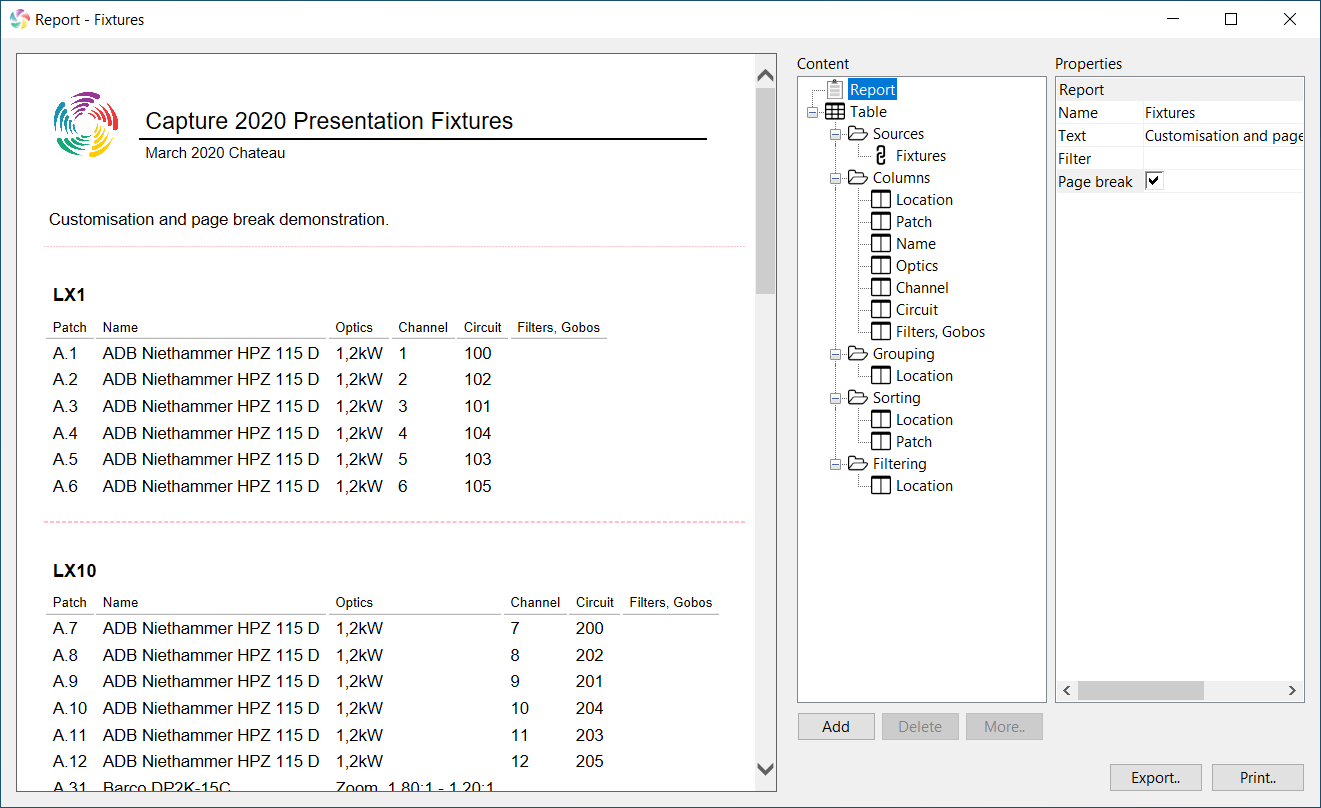Toggle the Page break checkbox
Viewport: 1321px width, 808px height.
pyautogui.click(x=1154, y=181)
